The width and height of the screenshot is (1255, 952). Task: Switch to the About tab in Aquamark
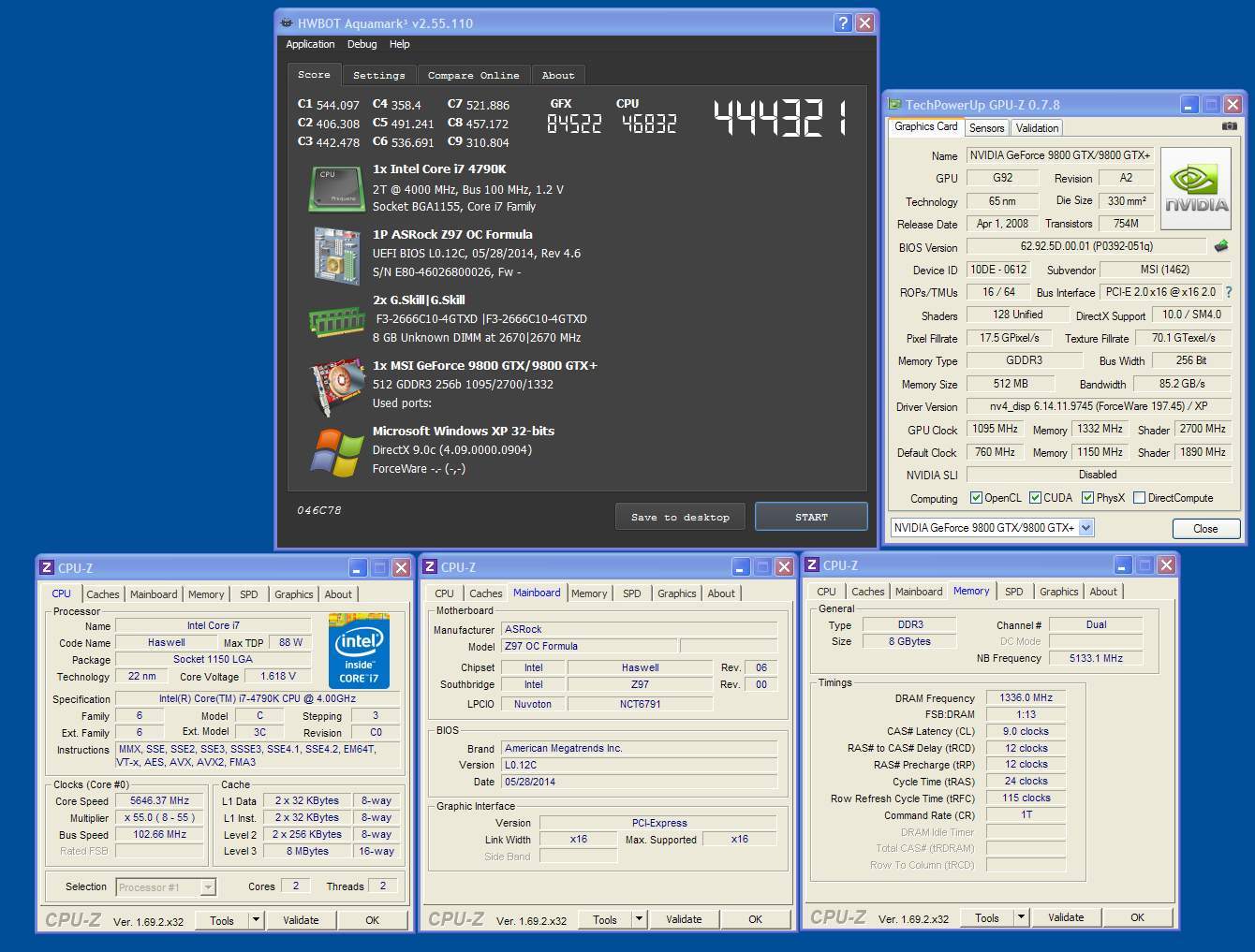[x=558, y=76]
